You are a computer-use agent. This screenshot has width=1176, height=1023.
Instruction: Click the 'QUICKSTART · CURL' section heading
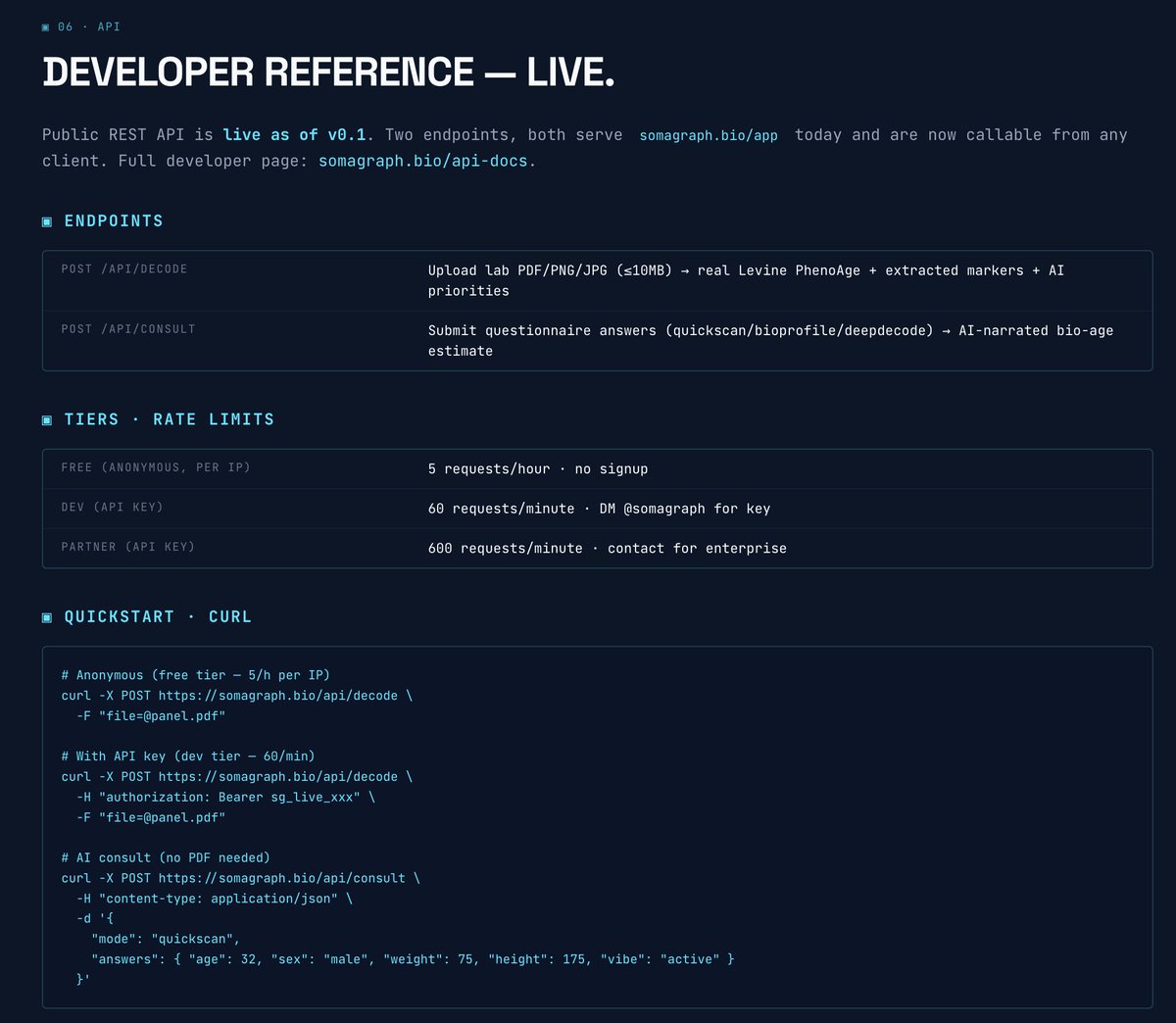click(x=158, y=617)
